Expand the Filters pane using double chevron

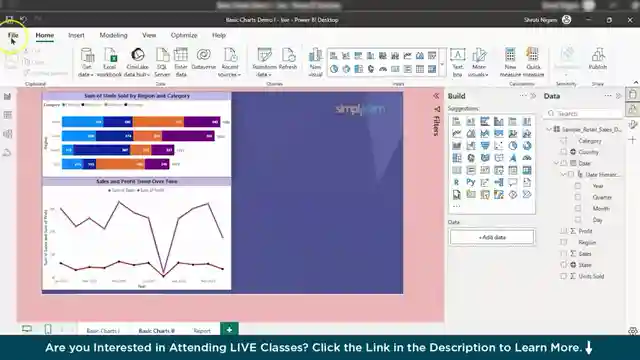click(x=436, y=96)
